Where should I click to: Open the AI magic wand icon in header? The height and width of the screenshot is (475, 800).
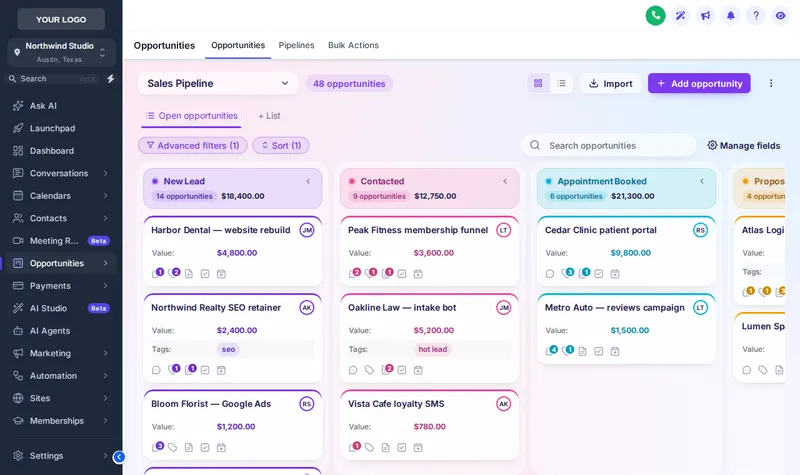point(680,15)
